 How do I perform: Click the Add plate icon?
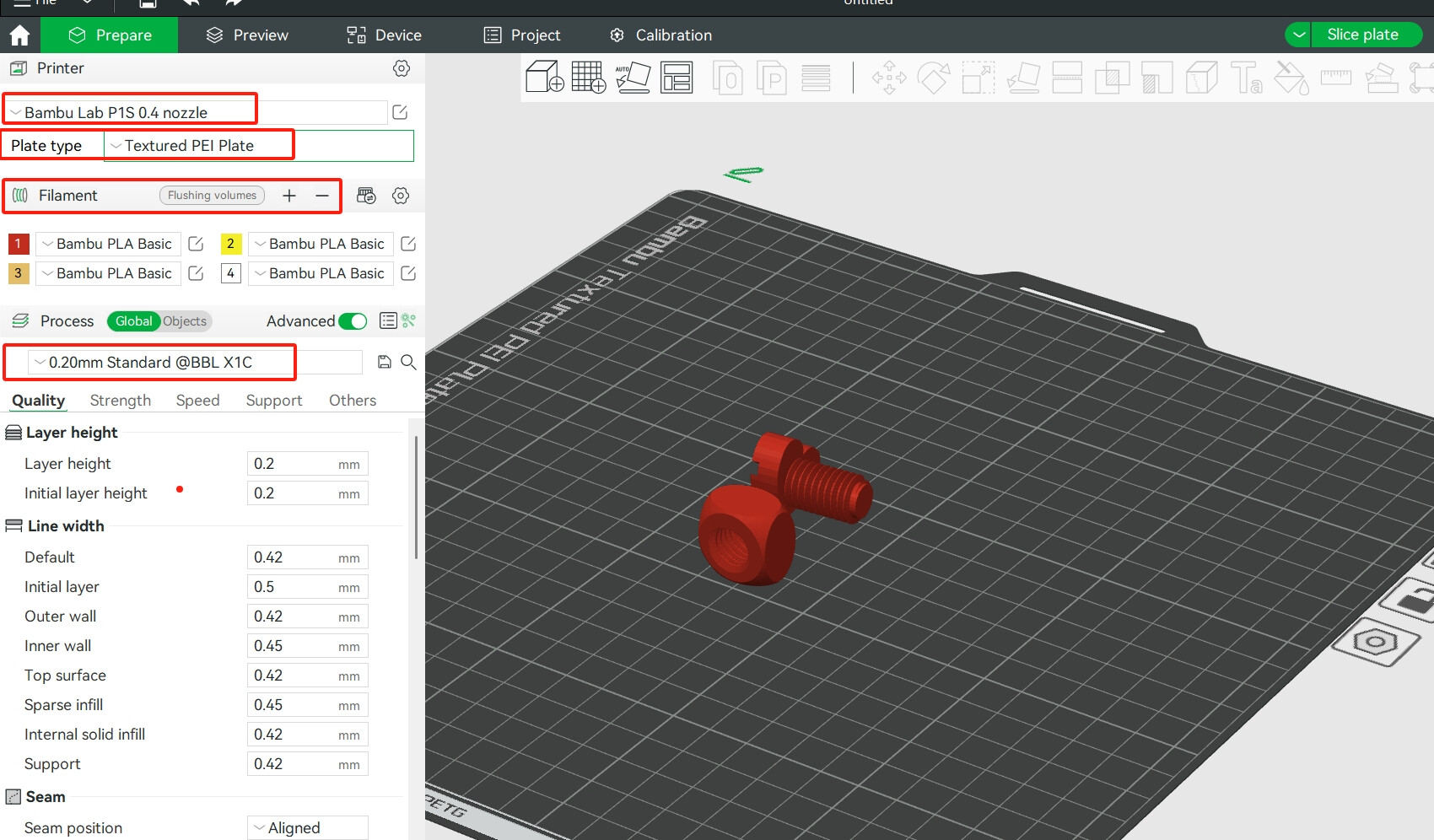point(588,77)
